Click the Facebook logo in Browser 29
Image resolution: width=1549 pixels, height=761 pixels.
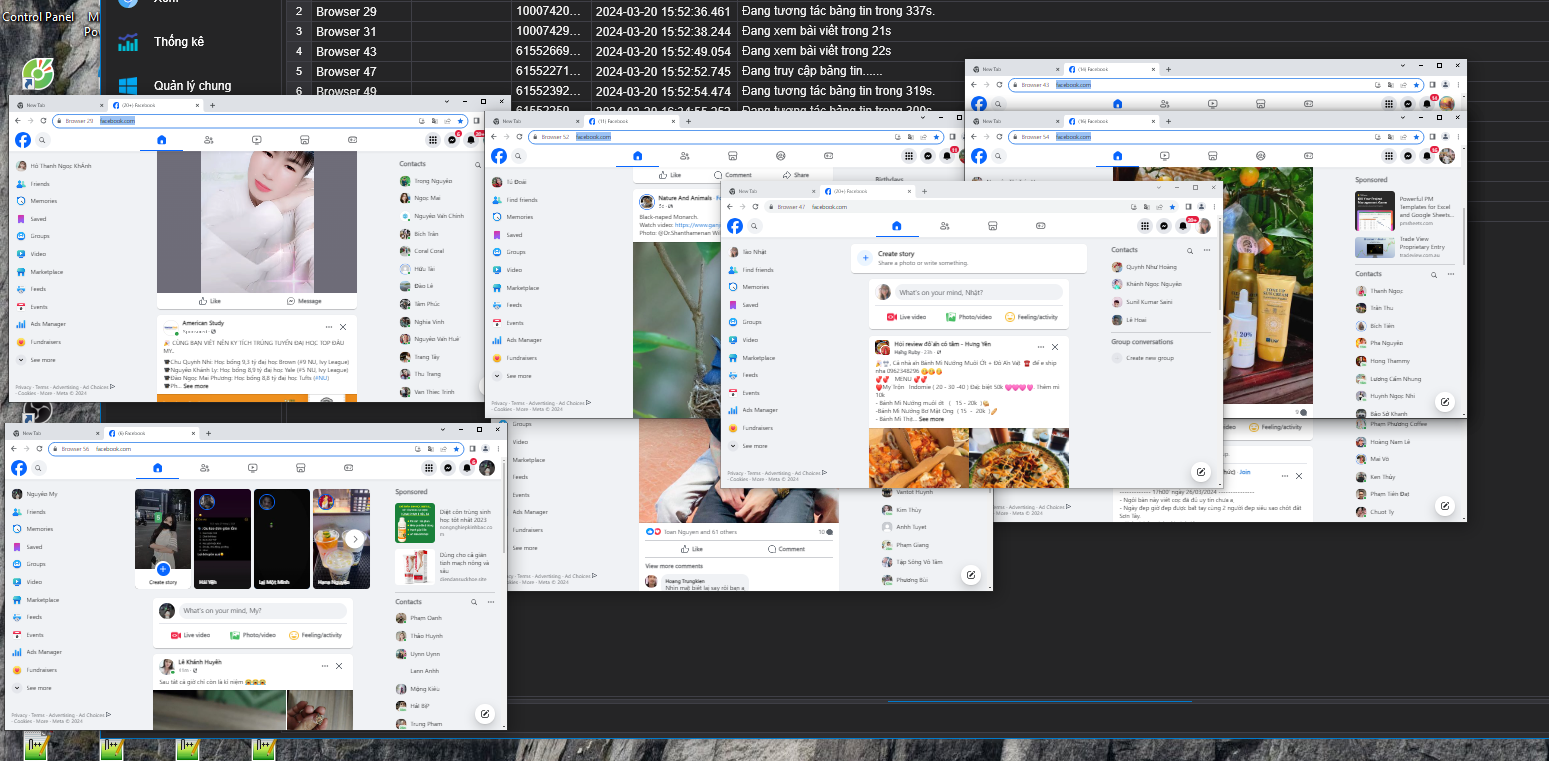[22, 140]
